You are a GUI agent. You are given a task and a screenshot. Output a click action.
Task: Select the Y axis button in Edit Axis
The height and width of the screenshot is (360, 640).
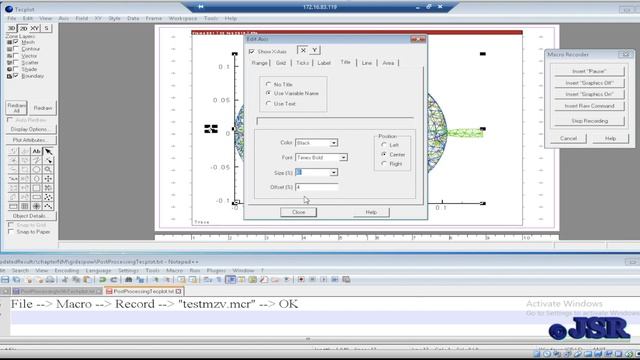point(314,50)
